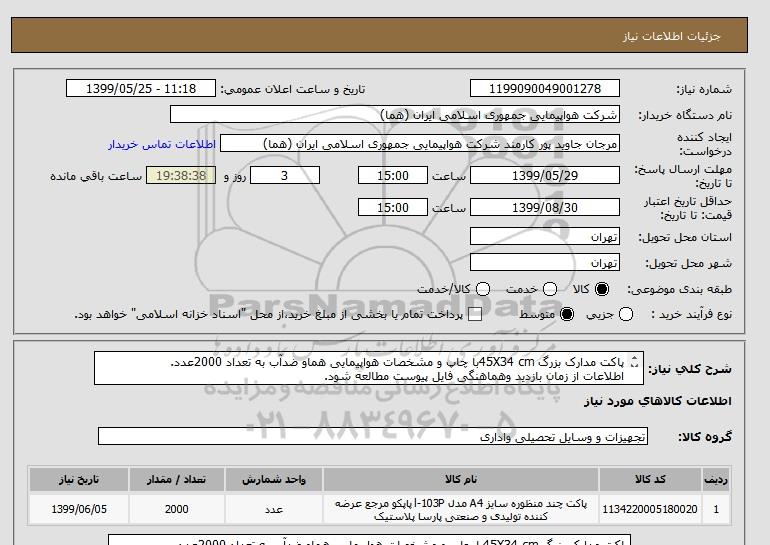This screenshot has height=545, width=770.
Task: Click the response deadline date 1399/05/29
Action: pos(545,175)
